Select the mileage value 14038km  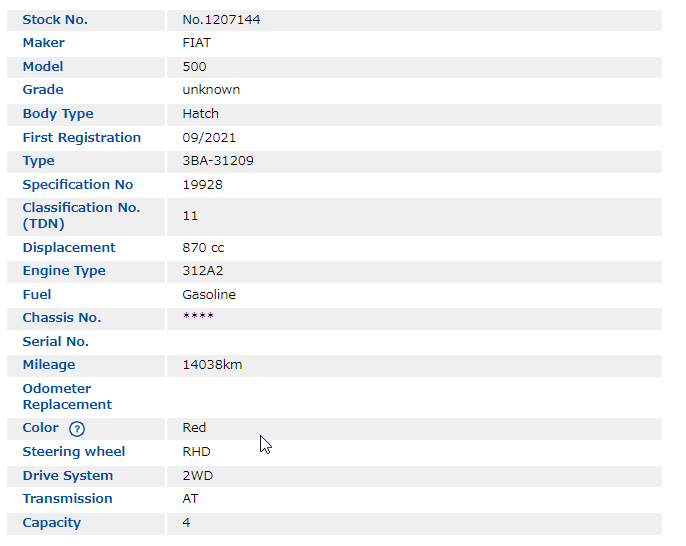pos(212,365)
